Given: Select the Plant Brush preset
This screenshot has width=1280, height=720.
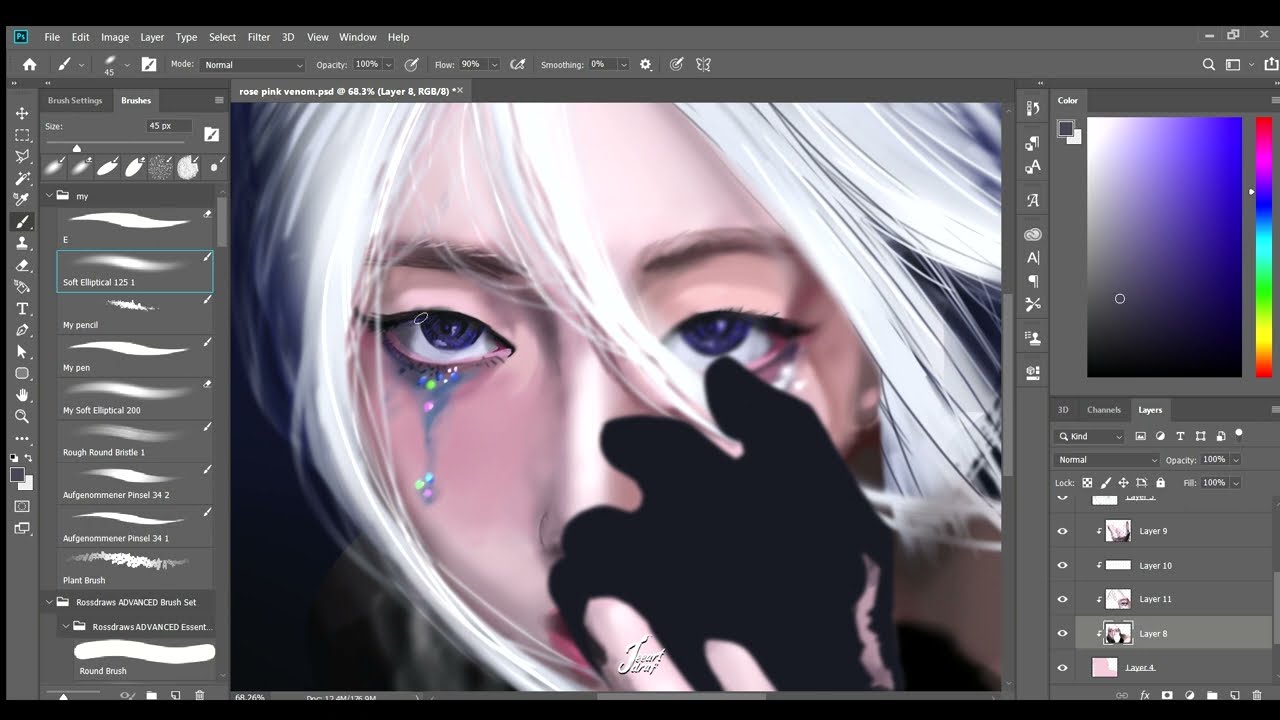Looking at the screenshot, I should (x=135, y=569).
